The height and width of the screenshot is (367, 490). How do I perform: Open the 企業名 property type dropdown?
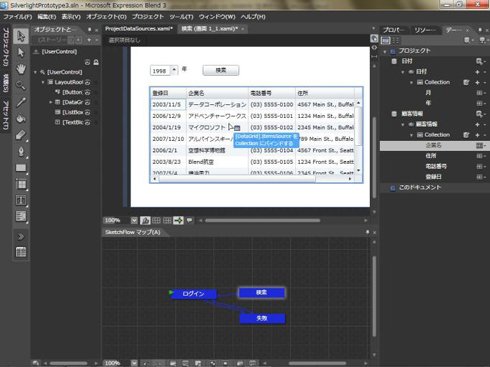[480, 145]
